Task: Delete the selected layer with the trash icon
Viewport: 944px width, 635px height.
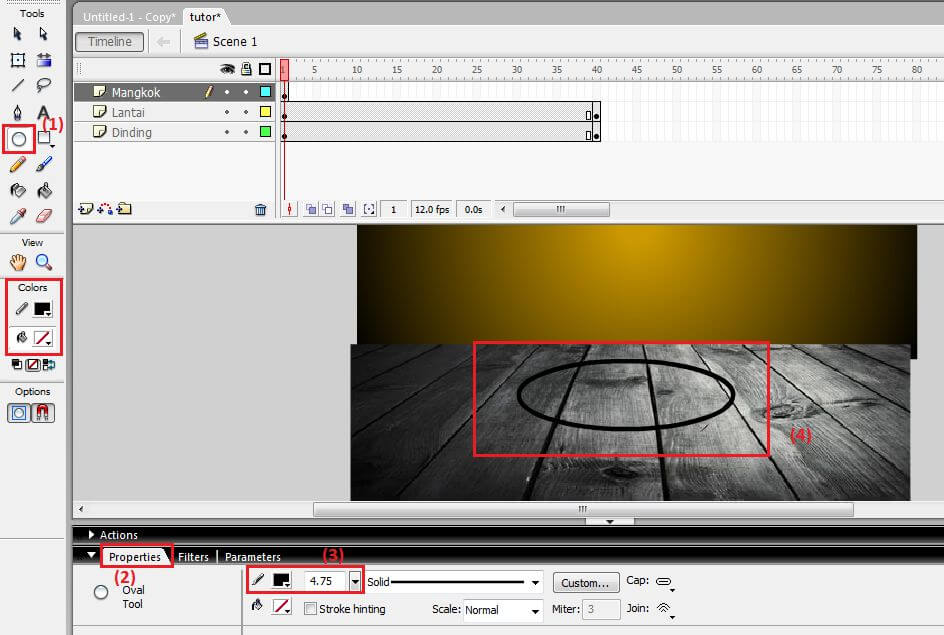Action: click(x=261, y=209)
